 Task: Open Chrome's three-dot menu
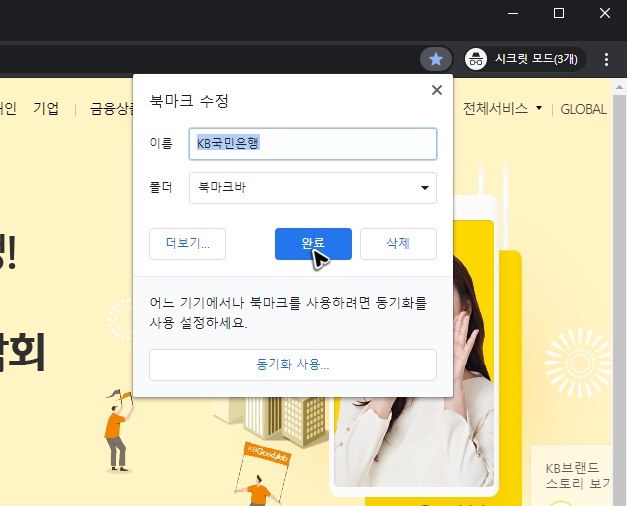606,60
